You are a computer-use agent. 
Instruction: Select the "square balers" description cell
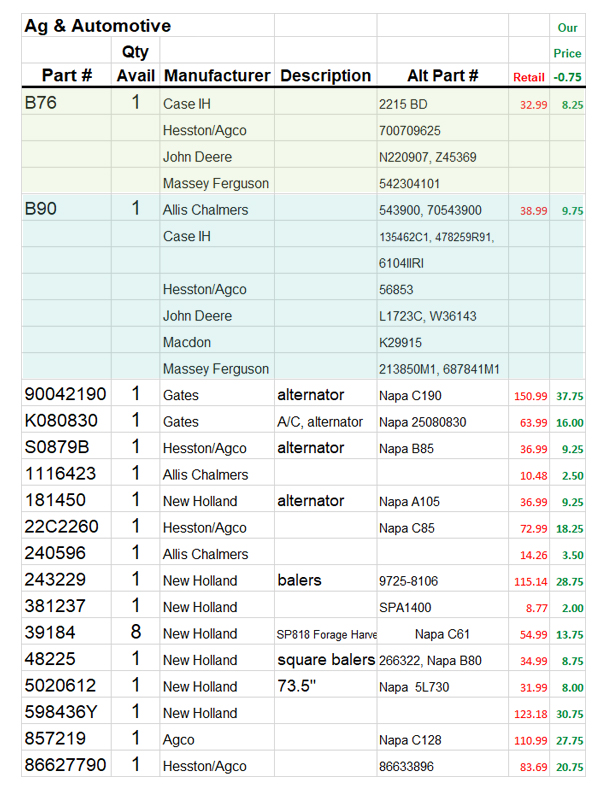tap(326, 660)
